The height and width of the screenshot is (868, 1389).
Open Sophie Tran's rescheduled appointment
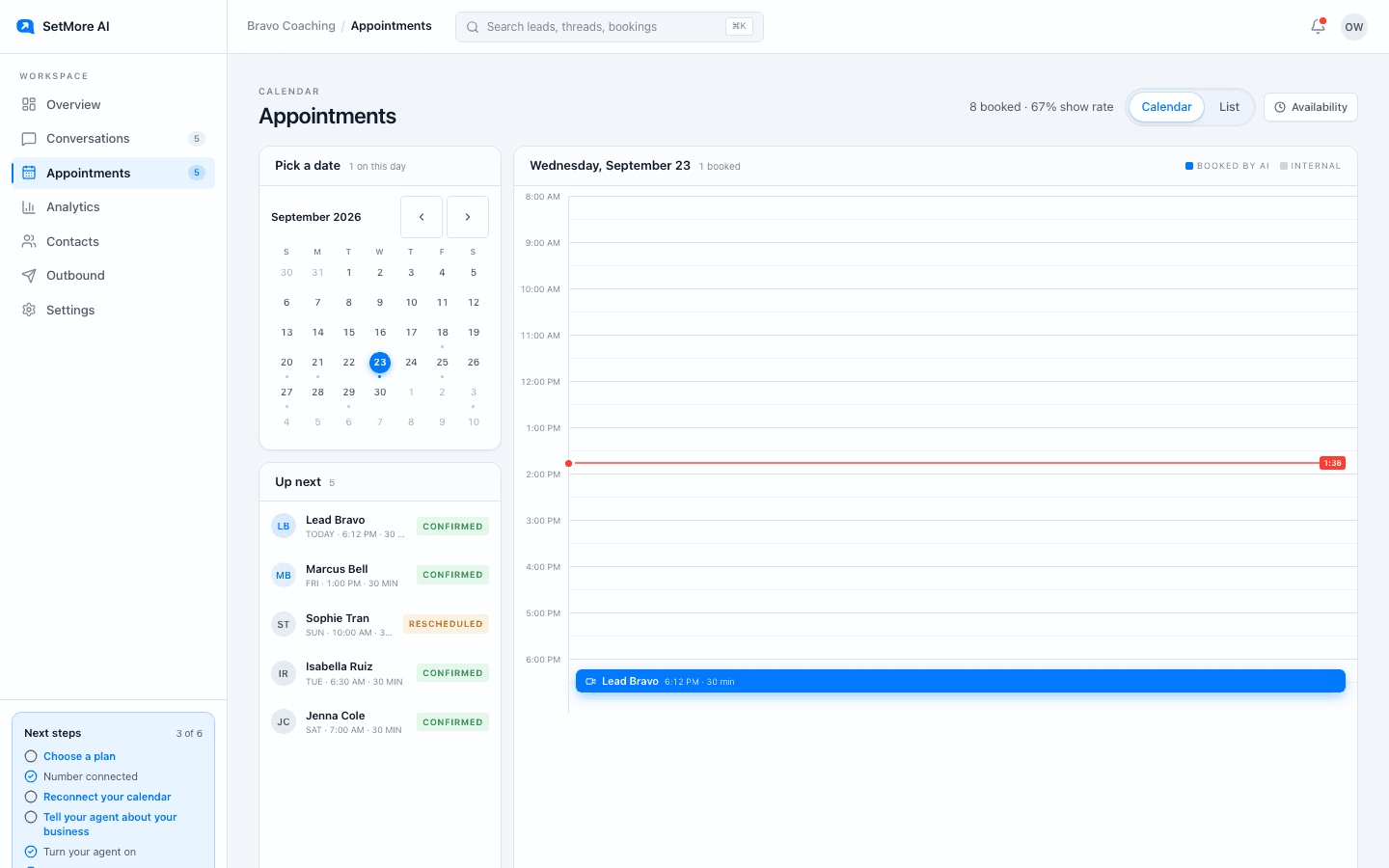tap(380, 624)
